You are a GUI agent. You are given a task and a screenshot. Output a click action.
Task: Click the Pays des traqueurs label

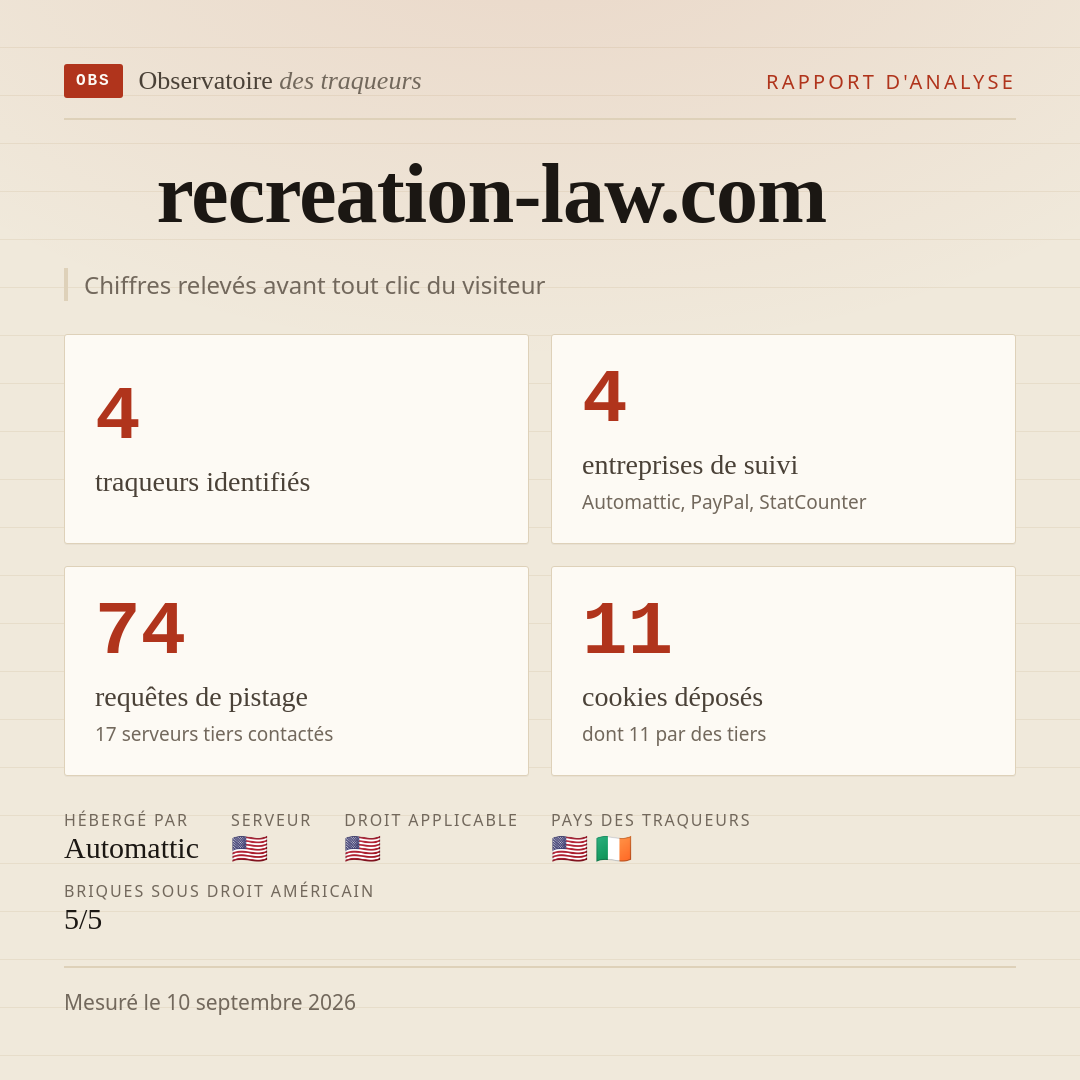click(x=651, y=820)
